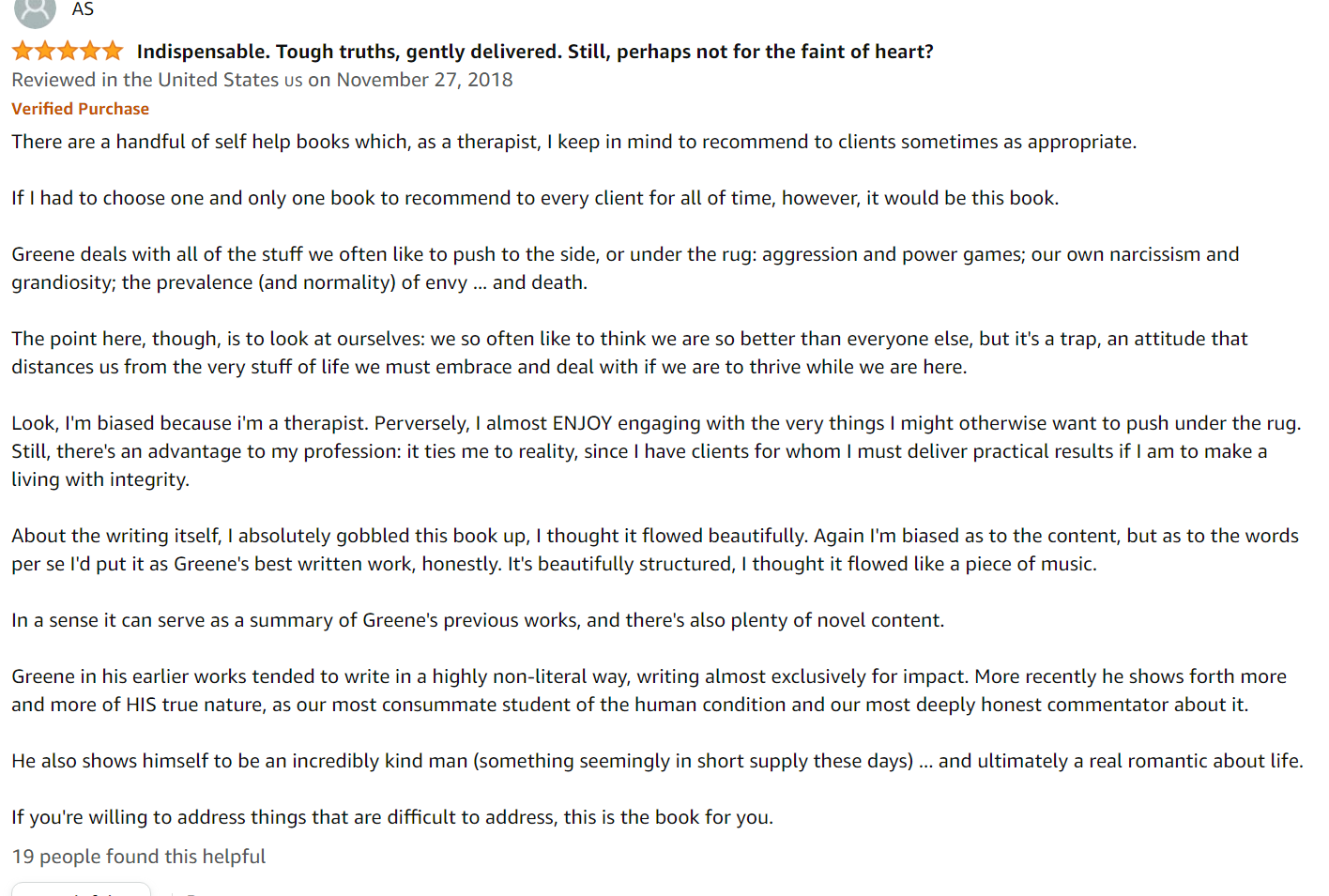The image size is (1329, 896).
Task: Click the five-star rating icons
Action: coord(68,51)
